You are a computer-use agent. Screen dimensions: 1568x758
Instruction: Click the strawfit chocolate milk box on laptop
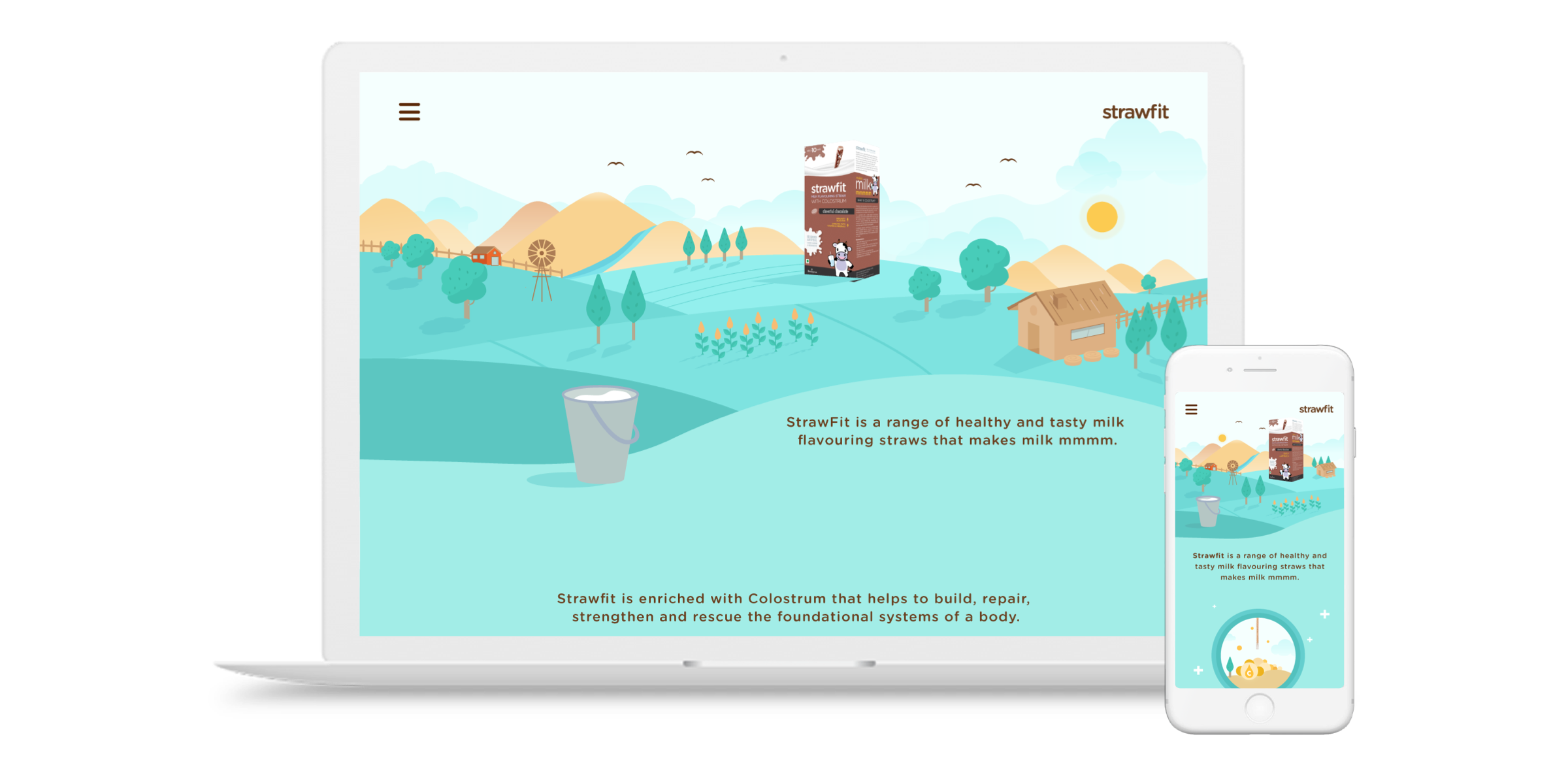[841, 211]
